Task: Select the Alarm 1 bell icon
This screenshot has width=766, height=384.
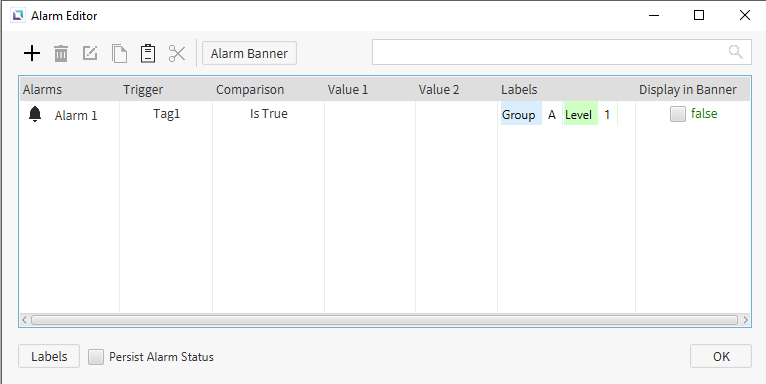Action: point(35,114)
